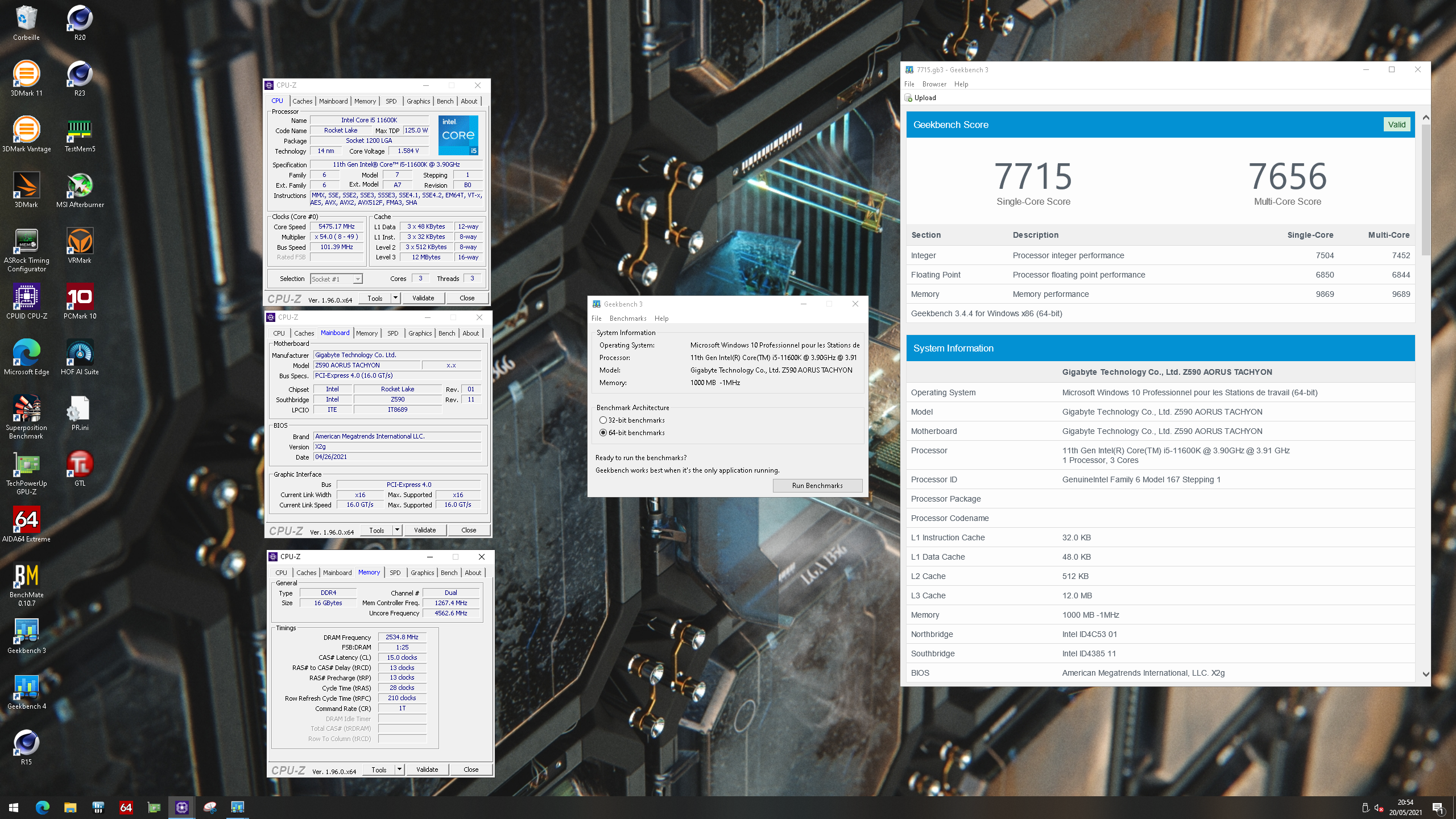
Task: Click Validate in top CPU-Z window
Action: (x=423, y=298)
